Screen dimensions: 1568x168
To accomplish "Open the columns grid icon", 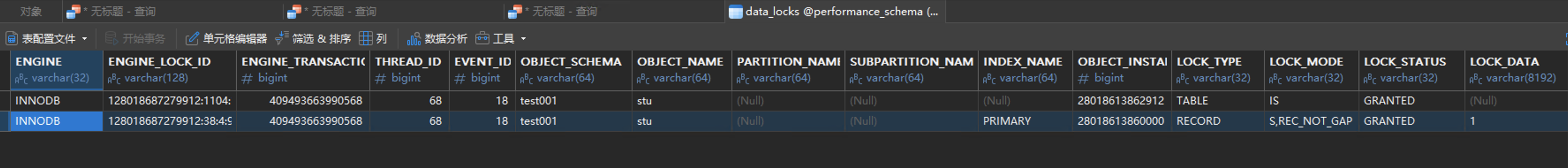I will pos(365,38).
